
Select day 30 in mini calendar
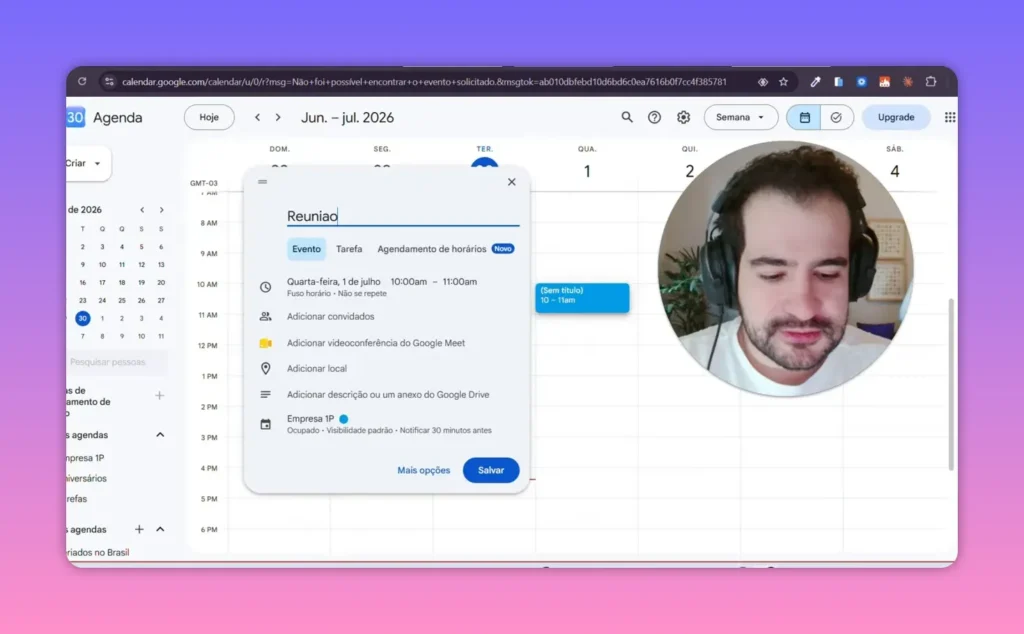click(82, 319)
